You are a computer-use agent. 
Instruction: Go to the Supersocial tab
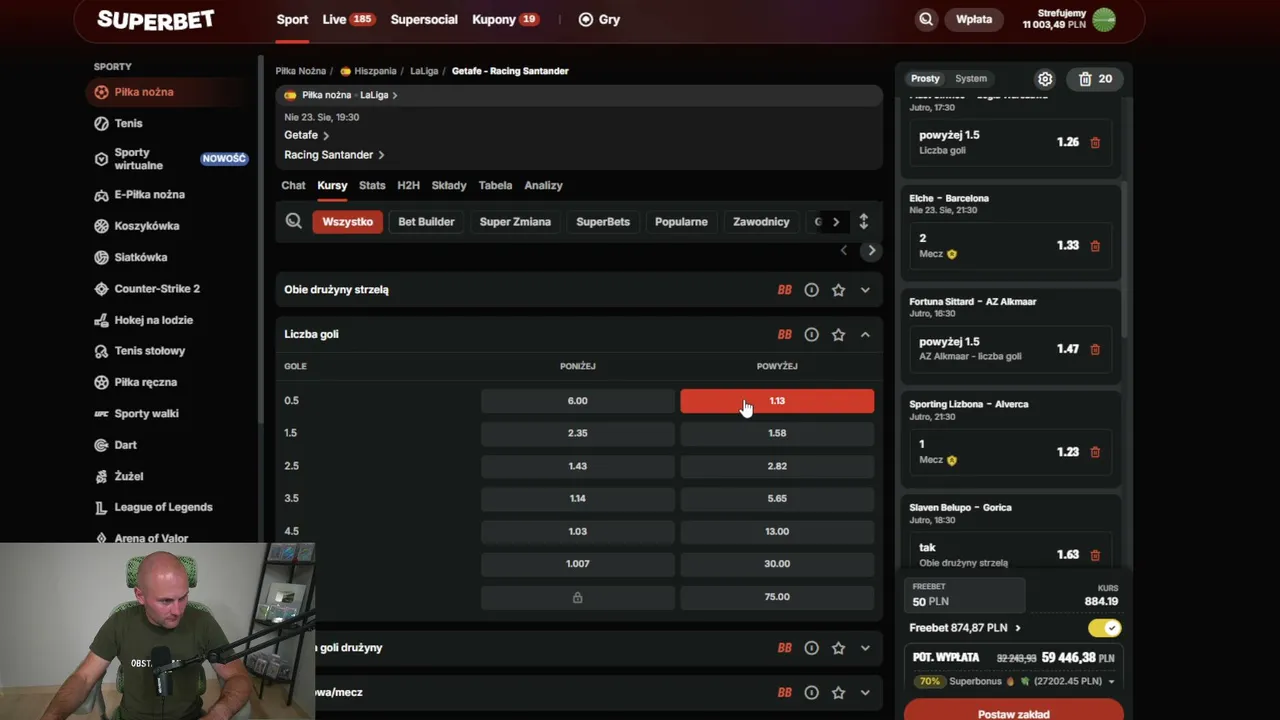[x=424, y=19]
